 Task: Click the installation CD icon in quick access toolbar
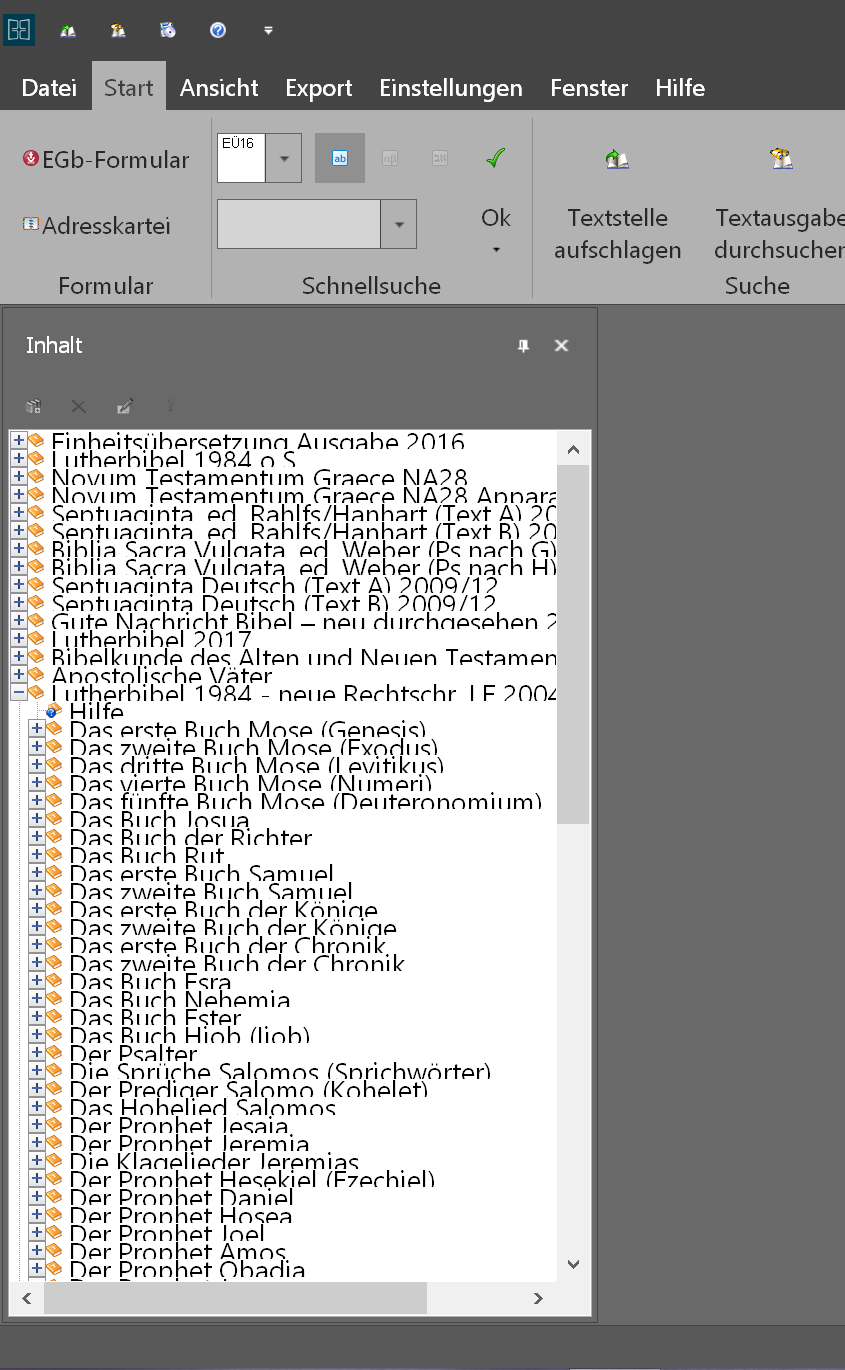click(x=167, y=30)
